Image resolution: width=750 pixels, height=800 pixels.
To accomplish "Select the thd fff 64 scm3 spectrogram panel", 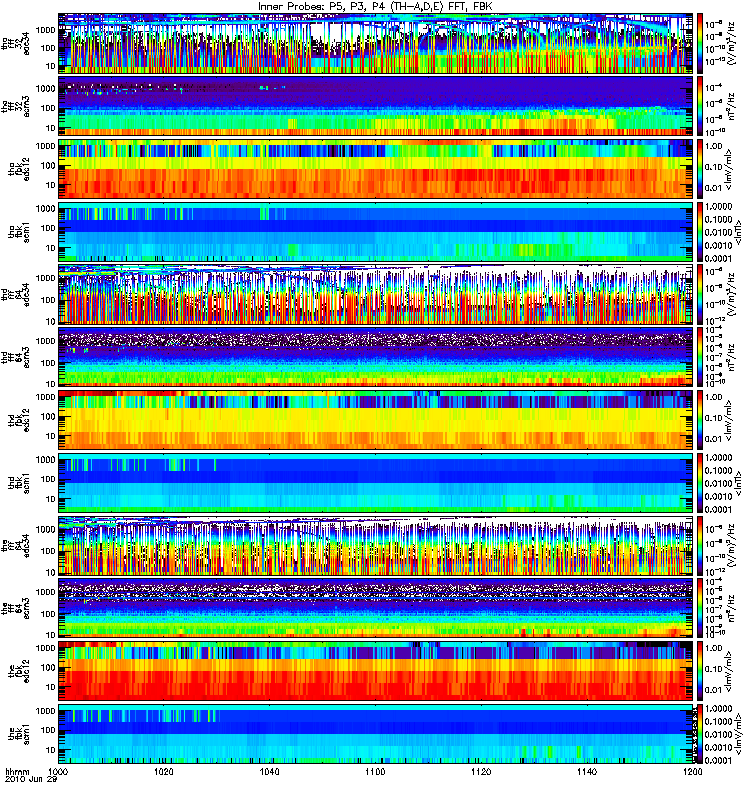I will pos(376,357).
